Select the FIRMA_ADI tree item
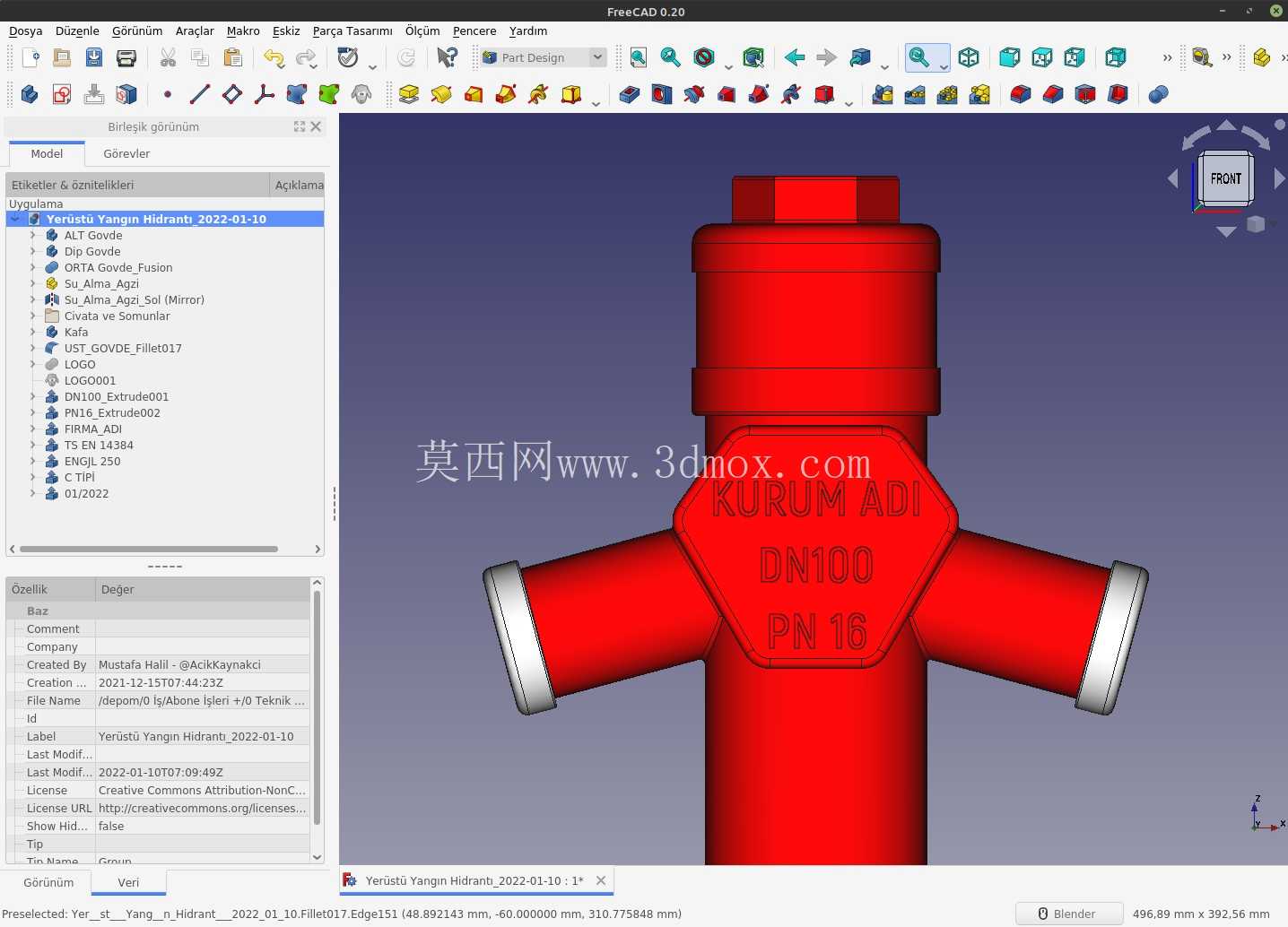The width and height of the screenshot is (1288, 927). [x=93, y=429]
